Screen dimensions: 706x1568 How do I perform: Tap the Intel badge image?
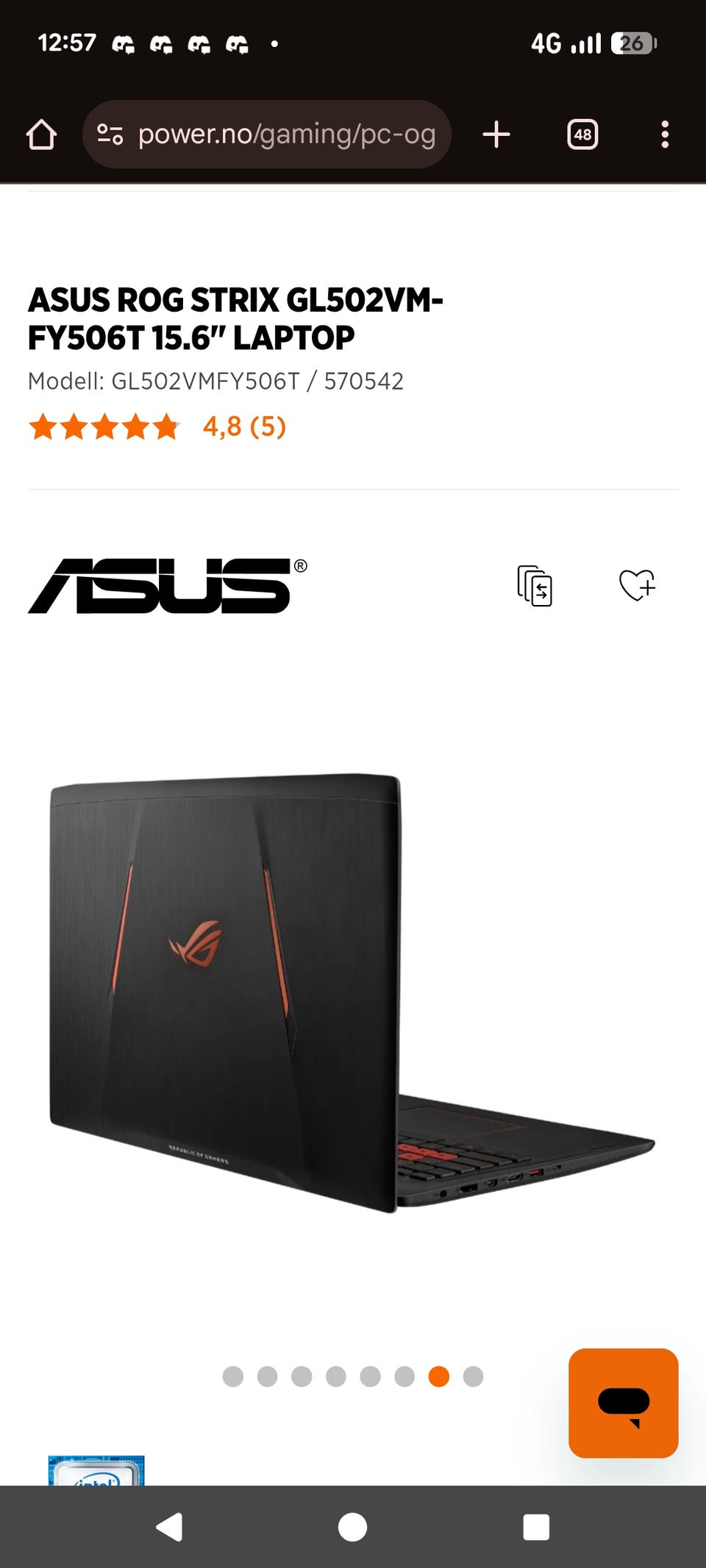[96, 1470]
